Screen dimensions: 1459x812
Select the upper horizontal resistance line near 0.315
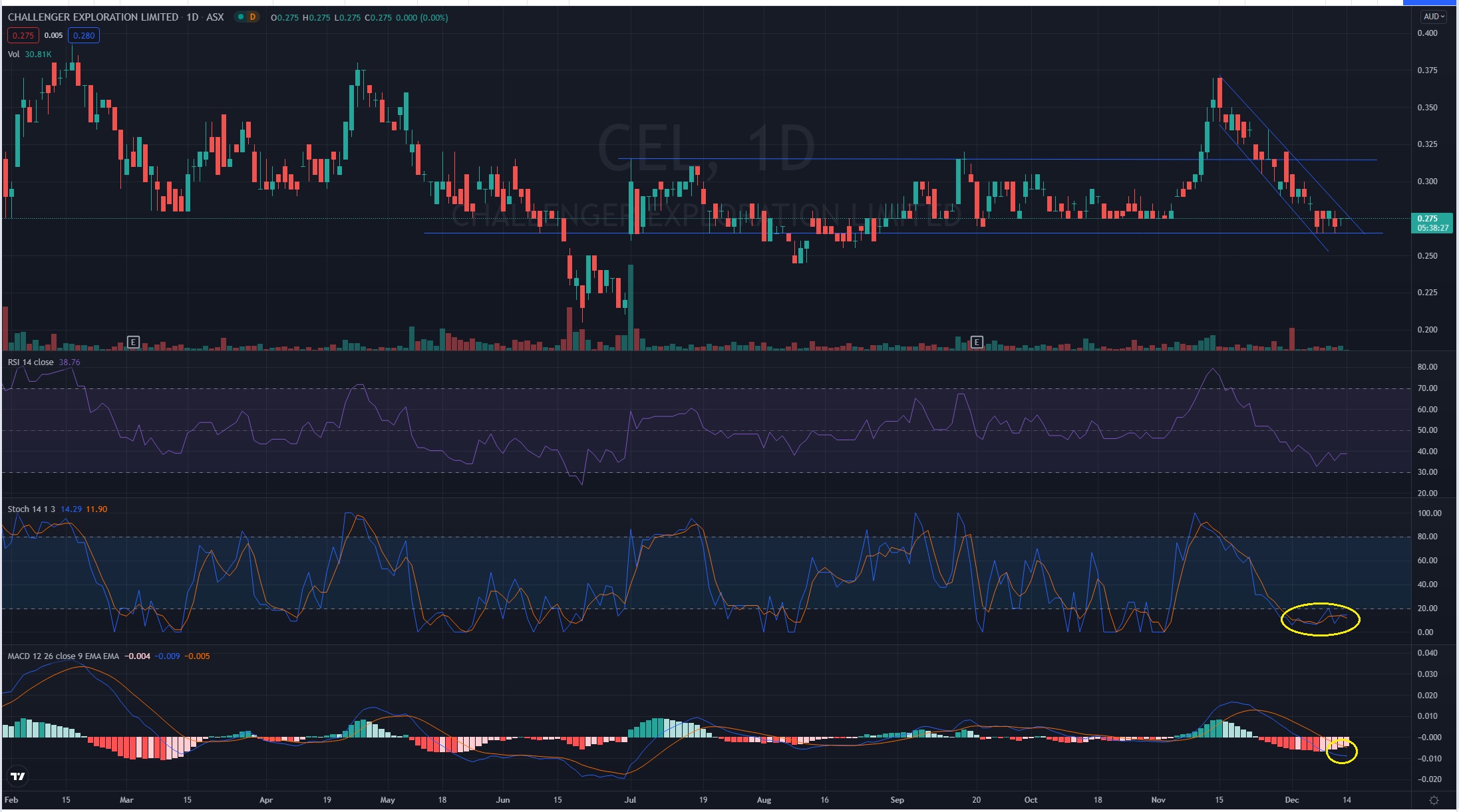click(x=998, y=160)
